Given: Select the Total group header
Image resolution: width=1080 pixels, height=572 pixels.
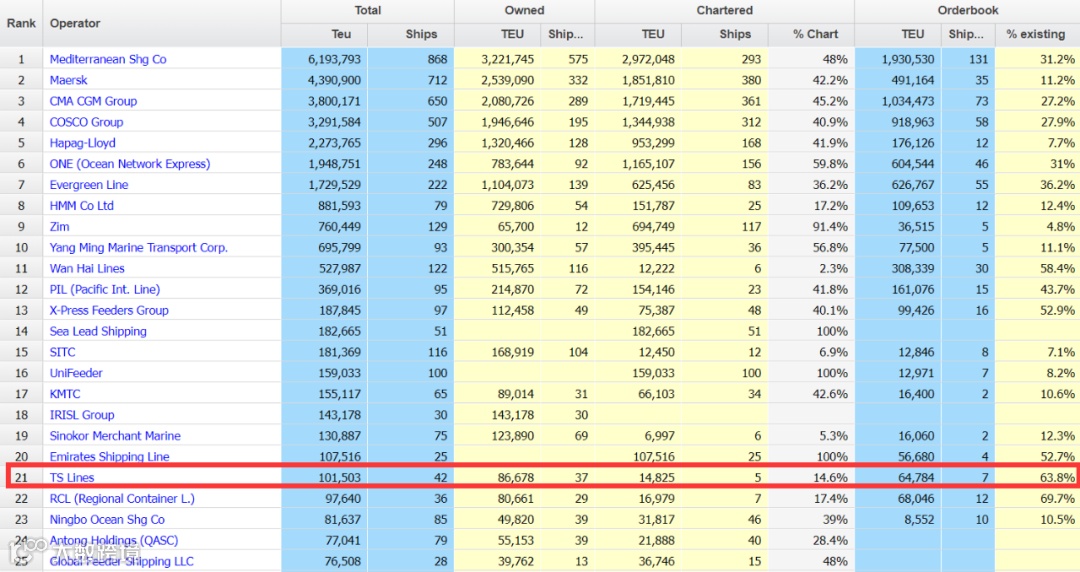Looking at the screenshot, I should click(x=368, y=11).
